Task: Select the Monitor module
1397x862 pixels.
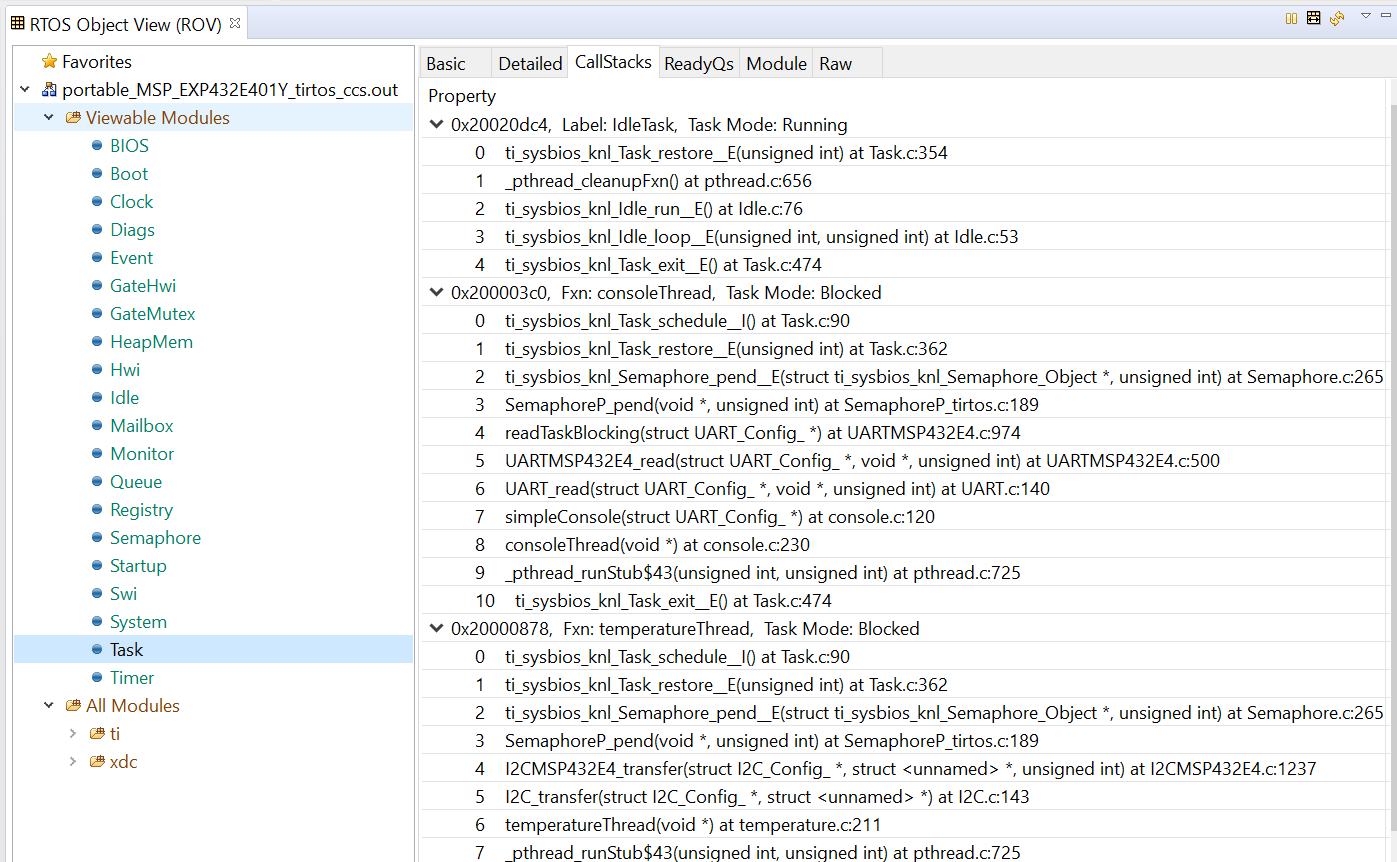Action: point(142,454)
